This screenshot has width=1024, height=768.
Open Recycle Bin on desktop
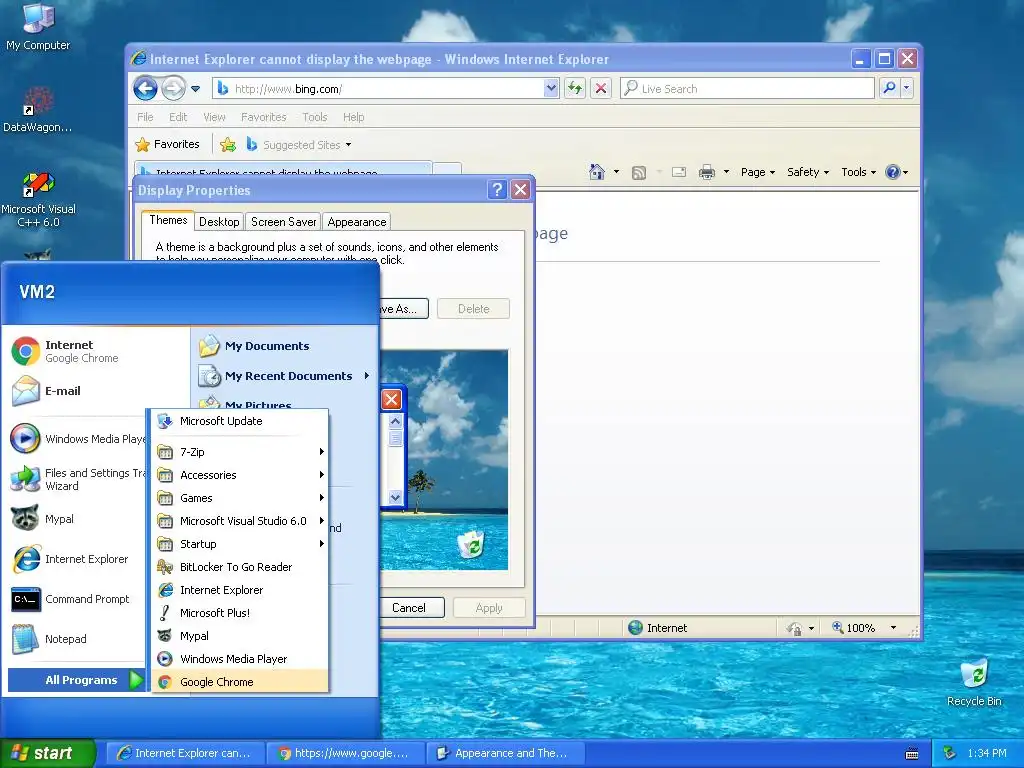(x=974, y=682)
